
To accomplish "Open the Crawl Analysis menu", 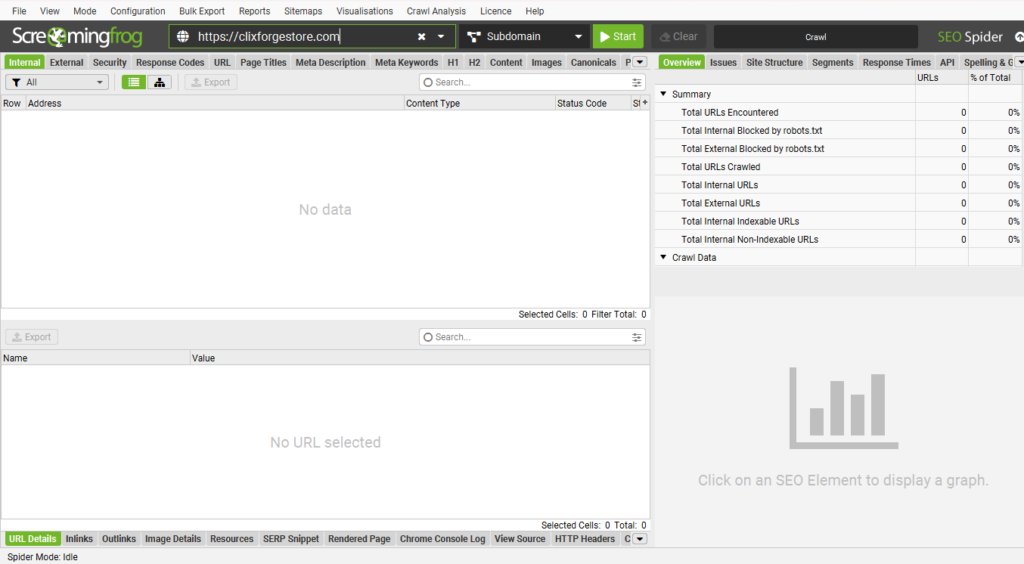I will (x=436, y=11).
